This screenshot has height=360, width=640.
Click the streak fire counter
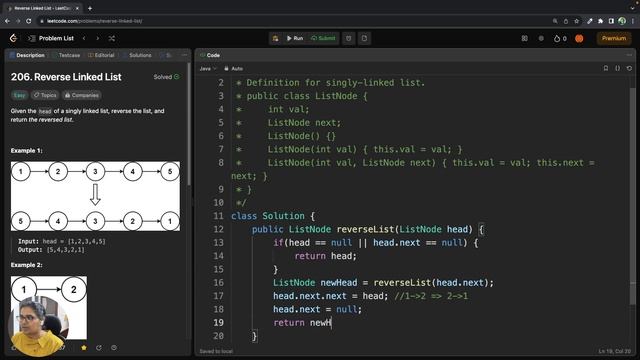(560, 38)
